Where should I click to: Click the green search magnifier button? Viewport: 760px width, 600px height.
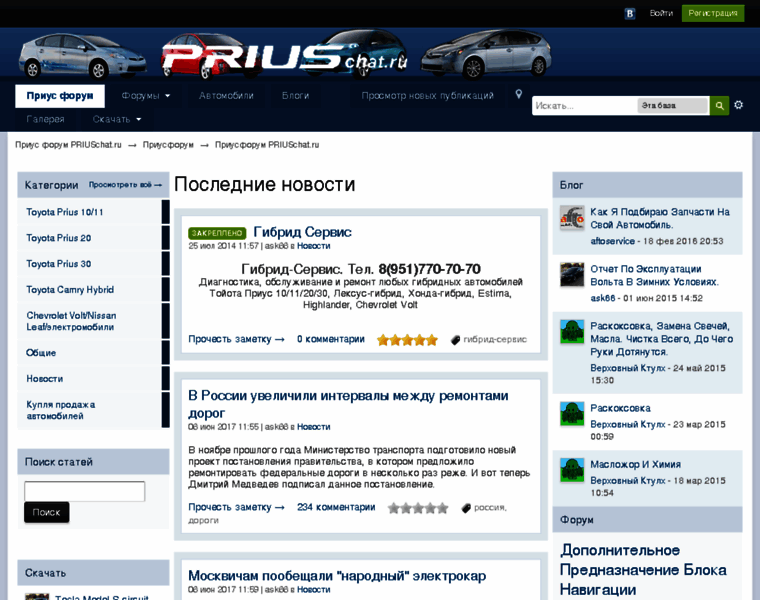click(x=719, y=105)
